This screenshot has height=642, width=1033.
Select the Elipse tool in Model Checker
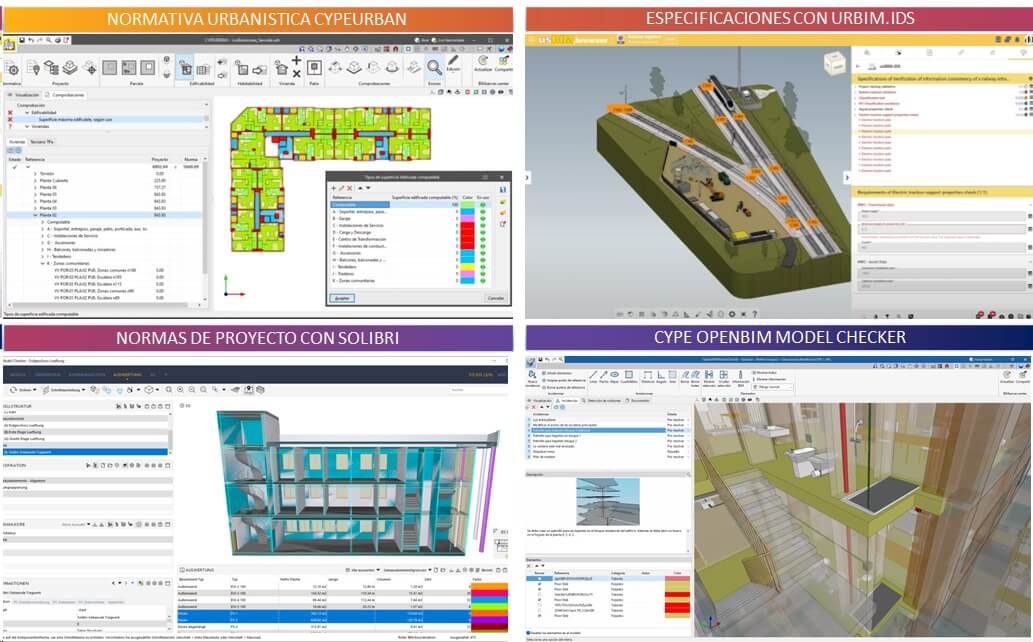coord(615,374)
